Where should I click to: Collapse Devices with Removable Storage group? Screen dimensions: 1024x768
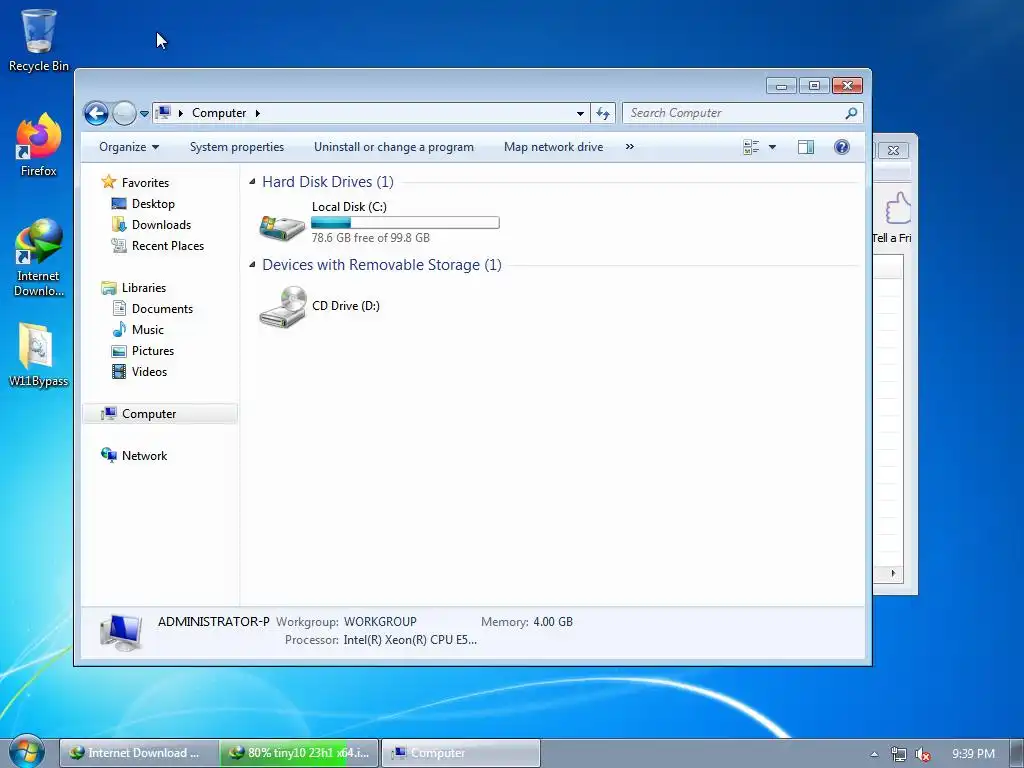click(252, 264)
